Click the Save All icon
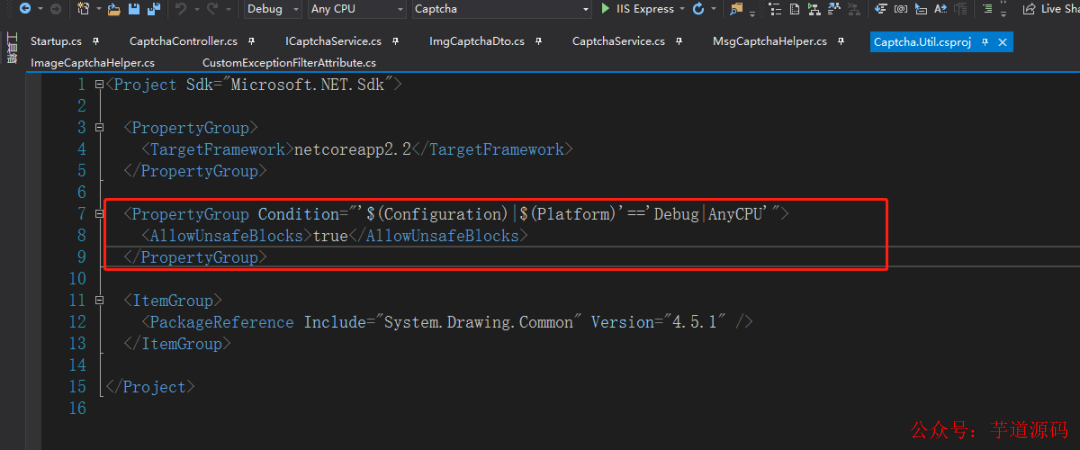 [x=154, y=9]
